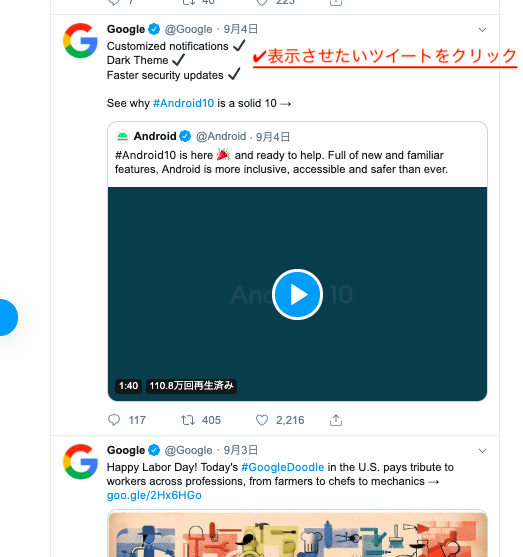This screenshot has width=523, height=557.
Task: Play the Android 10 video
Action: (x=297, y=294)
